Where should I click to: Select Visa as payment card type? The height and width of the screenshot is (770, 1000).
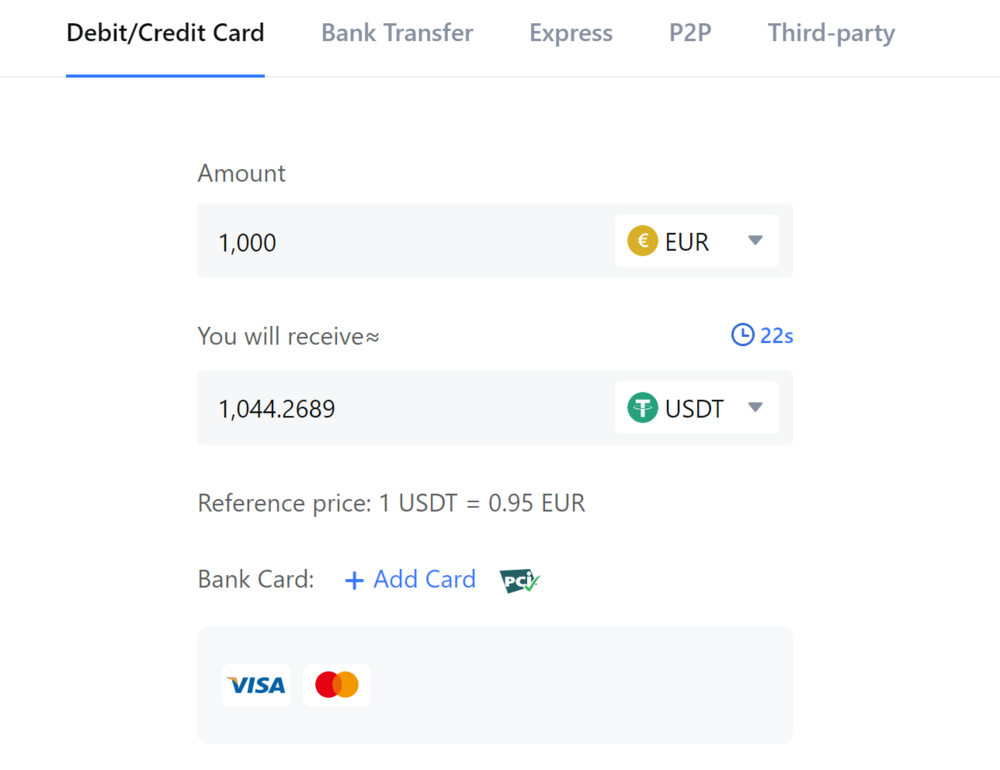click(x=256, y=685)
